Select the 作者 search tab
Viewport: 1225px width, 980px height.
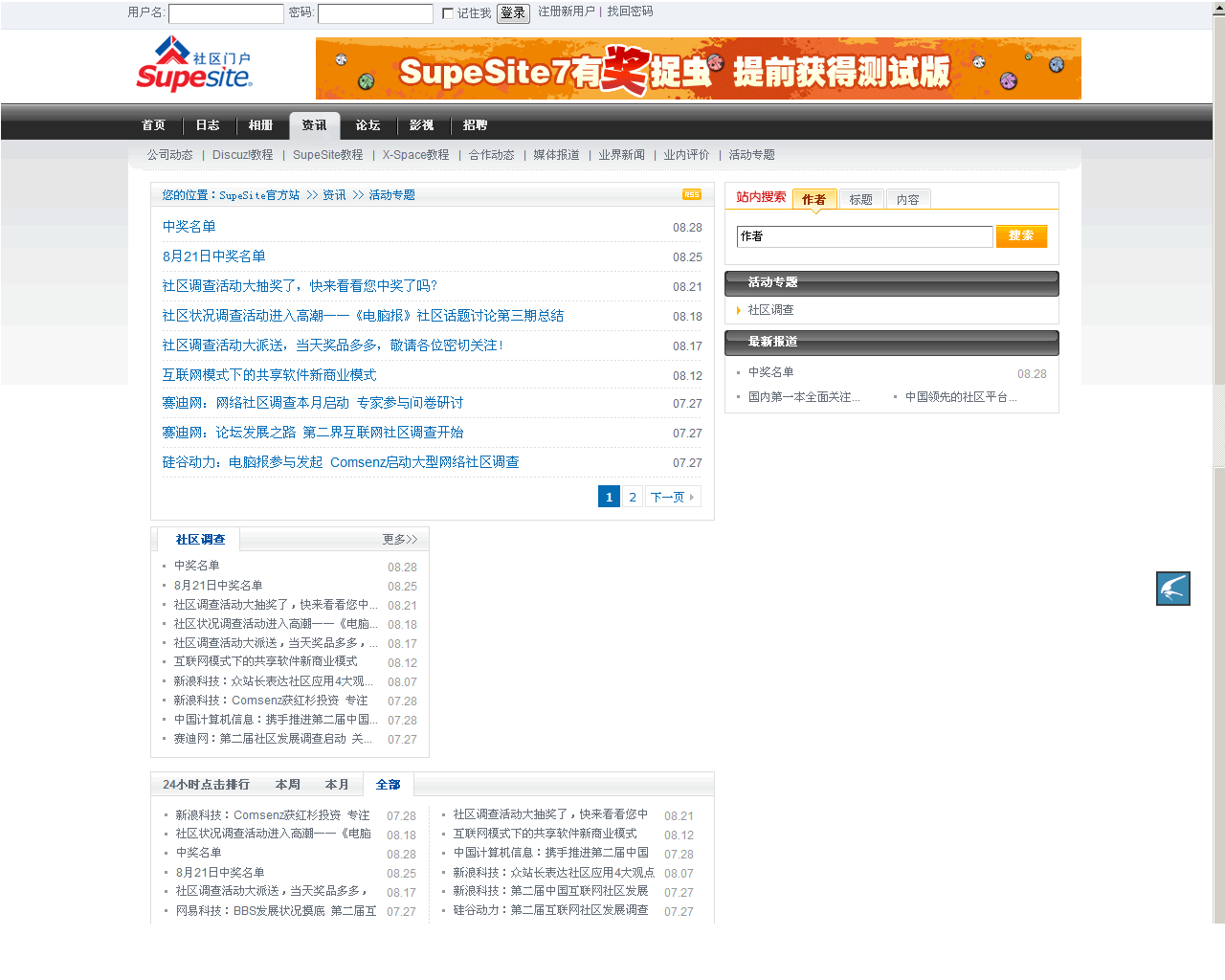[x=814, y=199]
